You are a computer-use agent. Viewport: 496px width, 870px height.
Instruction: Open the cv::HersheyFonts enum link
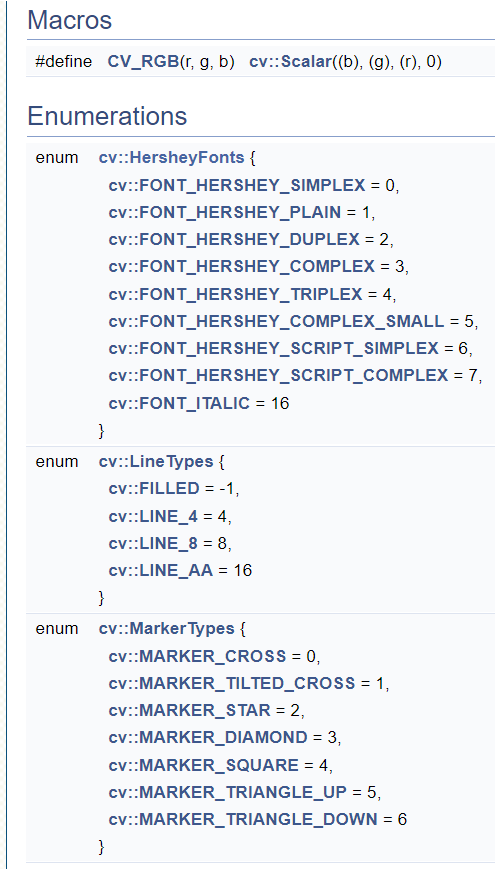click(171, 158)
